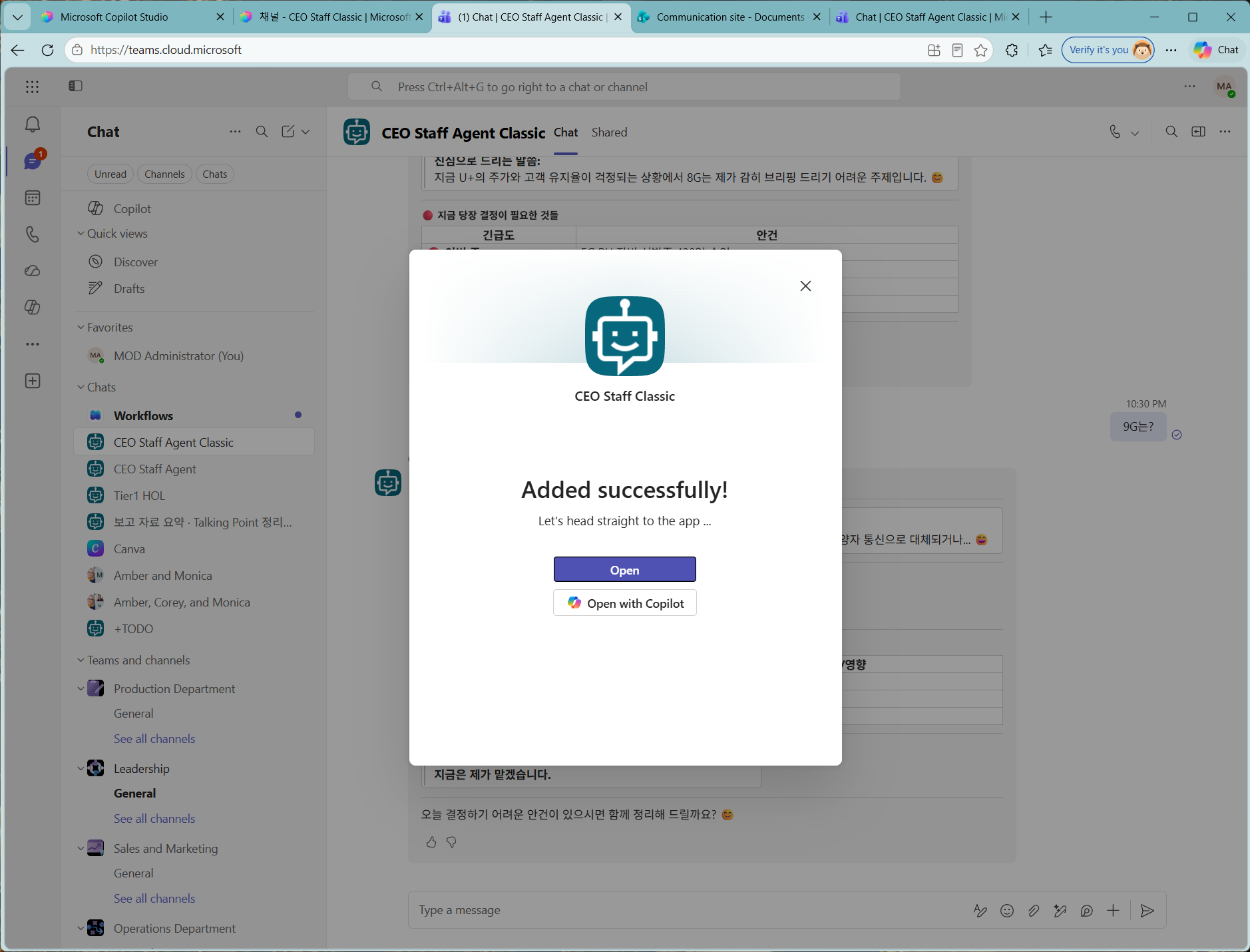Viewport: 1250px width, 952px height.
Task: Open the Copilot icon in the left rail
Action: click(32, 308)
